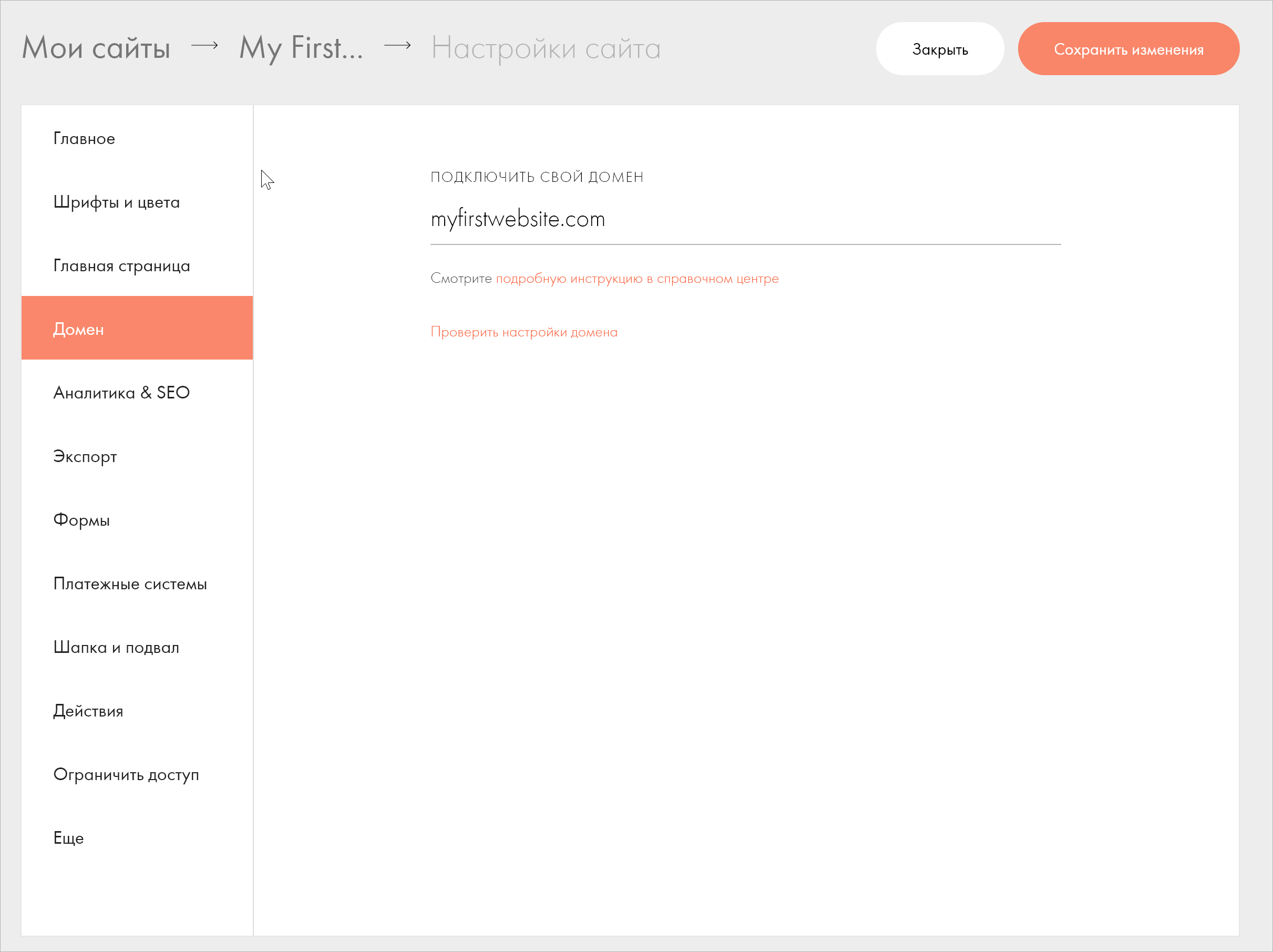Open Аналитика & SEO section

[121, 393]
